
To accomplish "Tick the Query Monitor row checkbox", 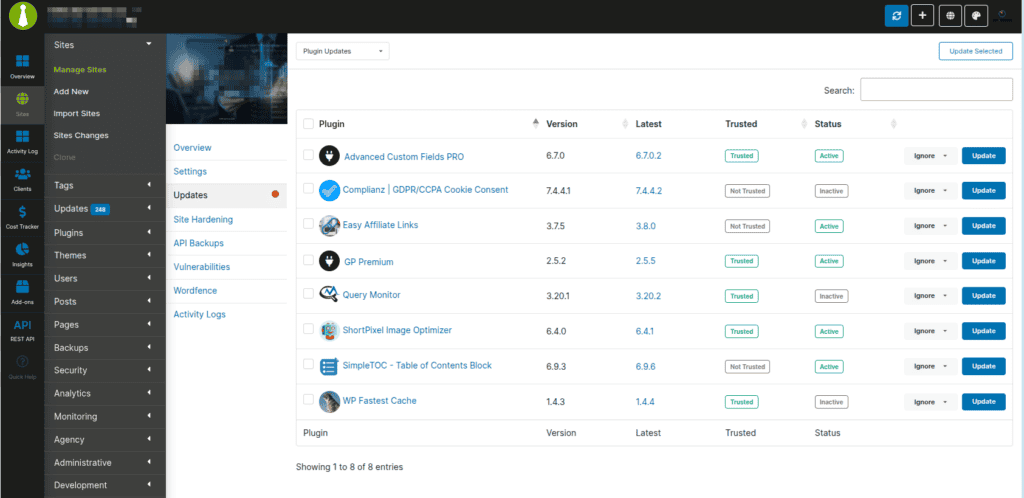I will 308,295.
